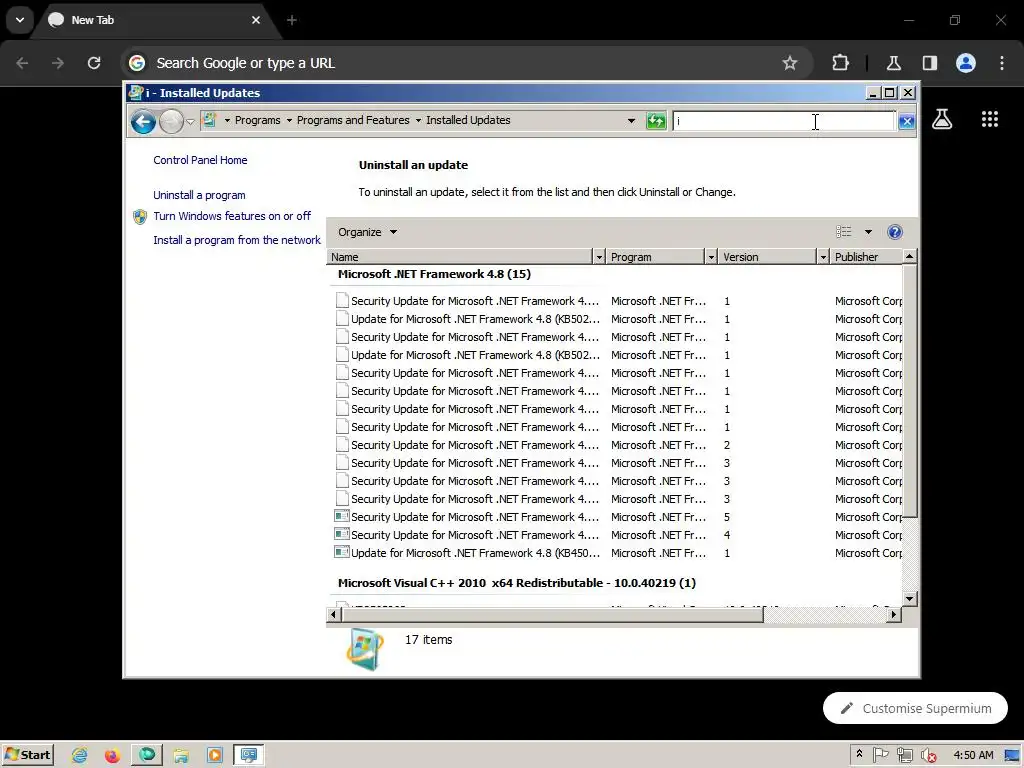This screenshot has height=768, width=1024.
Task: Open the blue Help icon
Action: coord(895,232)
